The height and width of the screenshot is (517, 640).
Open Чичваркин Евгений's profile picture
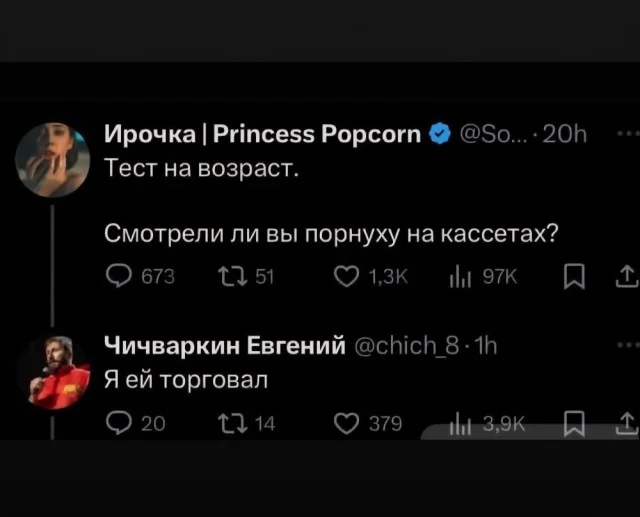tap(52, 372)
